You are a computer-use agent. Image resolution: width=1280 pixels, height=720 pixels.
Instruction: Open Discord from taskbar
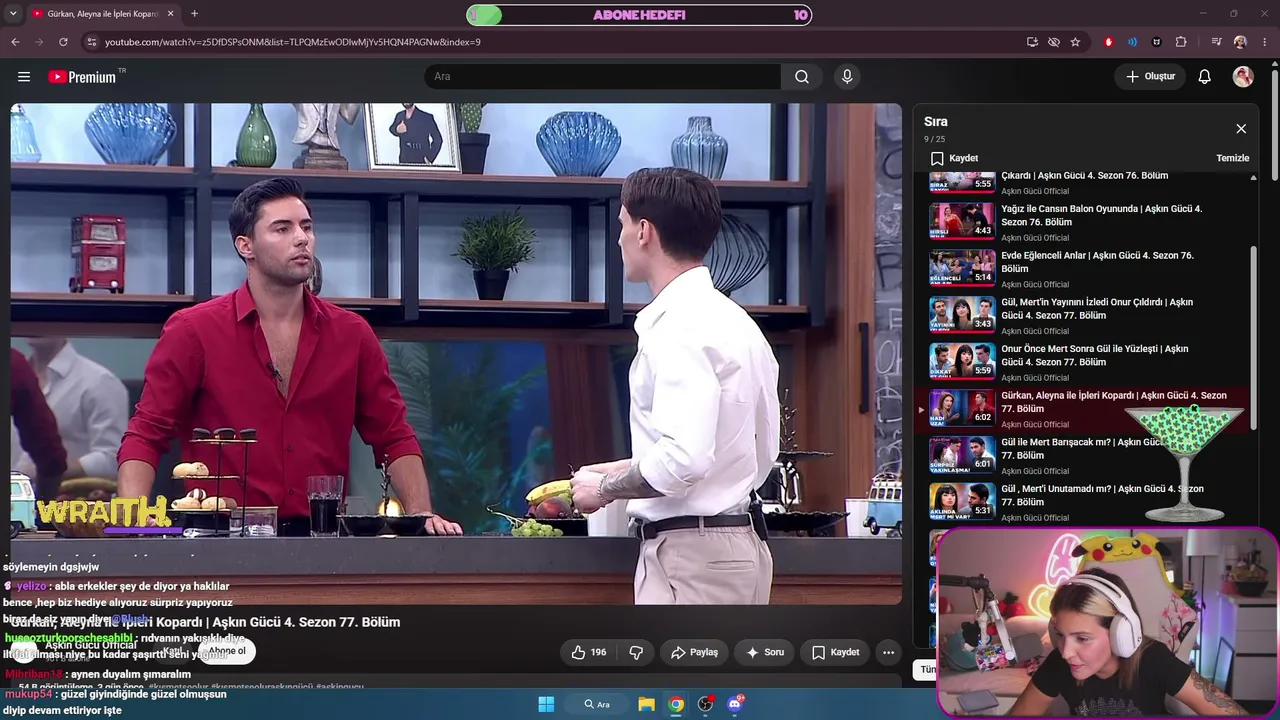point(736,704)
